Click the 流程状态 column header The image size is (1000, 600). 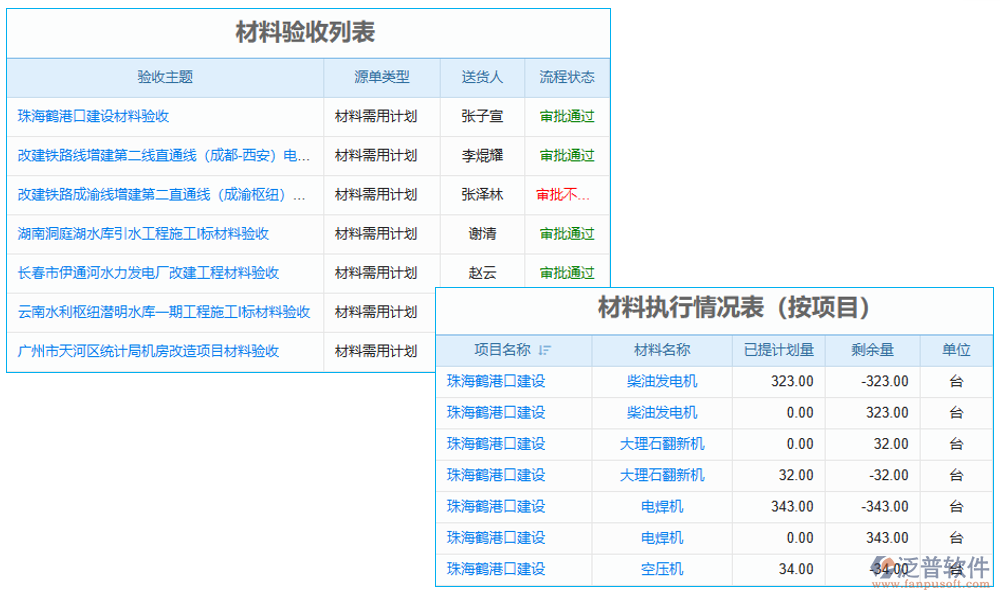coord(565,77)
